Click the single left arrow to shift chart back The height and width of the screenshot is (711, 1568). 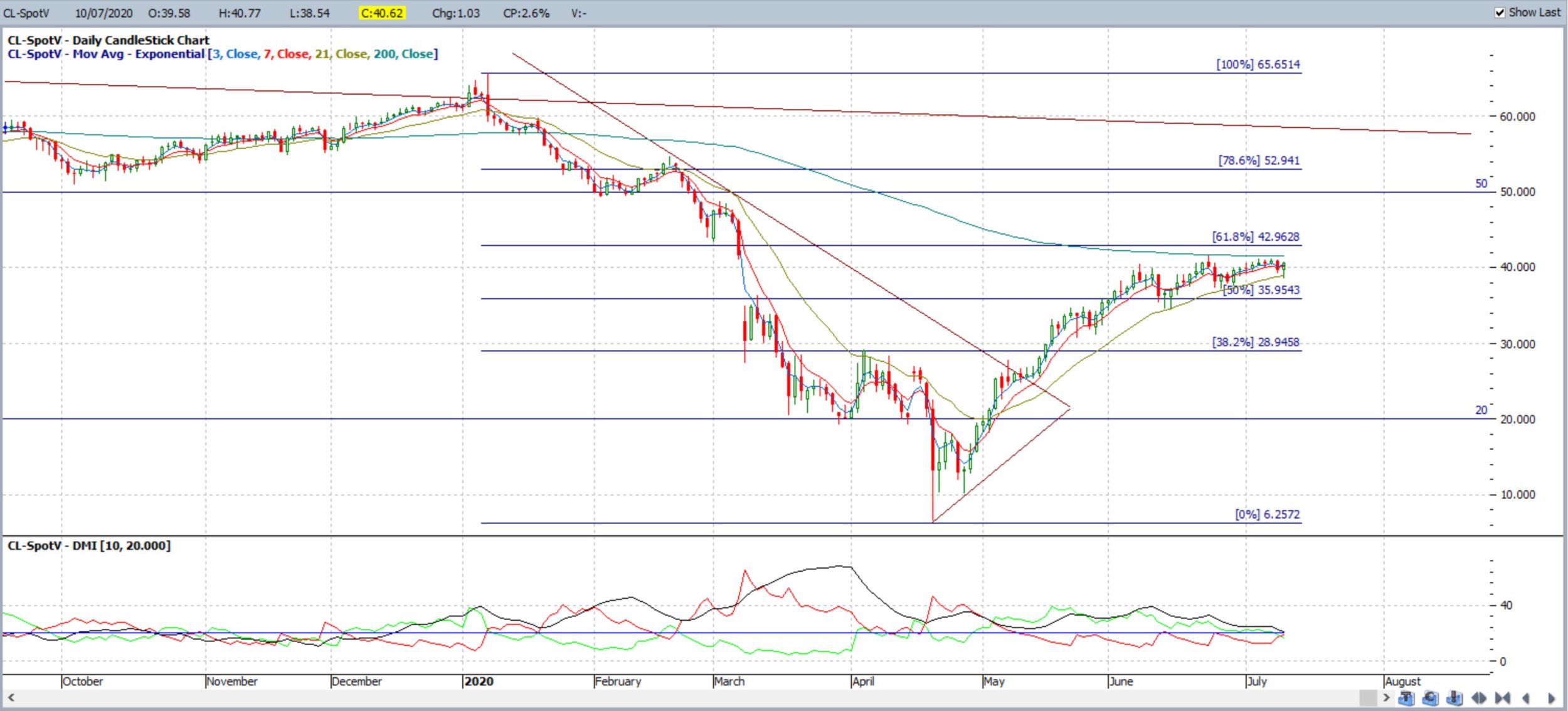pyautogui.click(x=1526, y=698)
